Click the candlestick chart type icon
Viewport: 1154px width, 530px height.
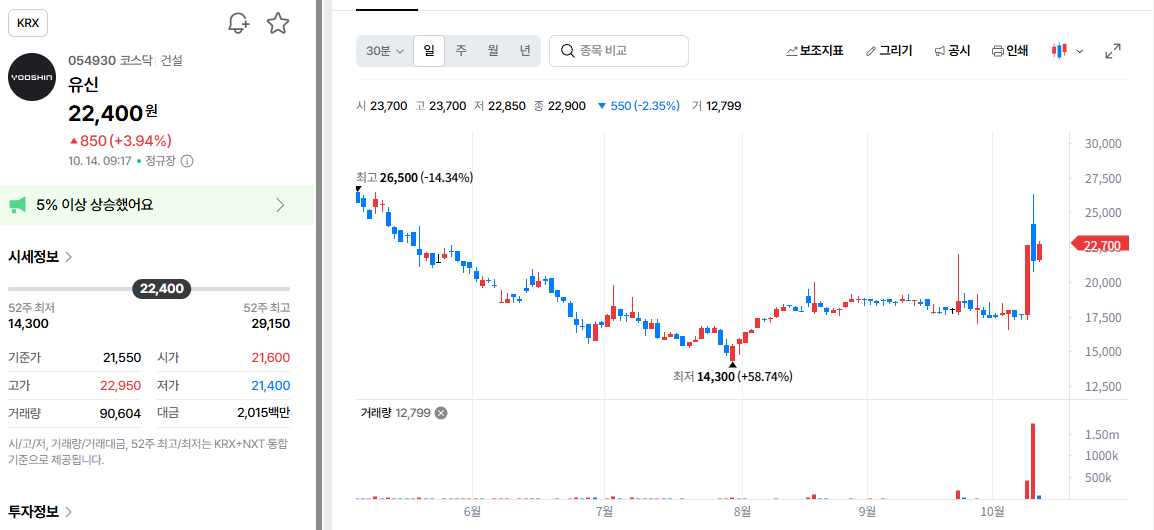(1059, 51)
